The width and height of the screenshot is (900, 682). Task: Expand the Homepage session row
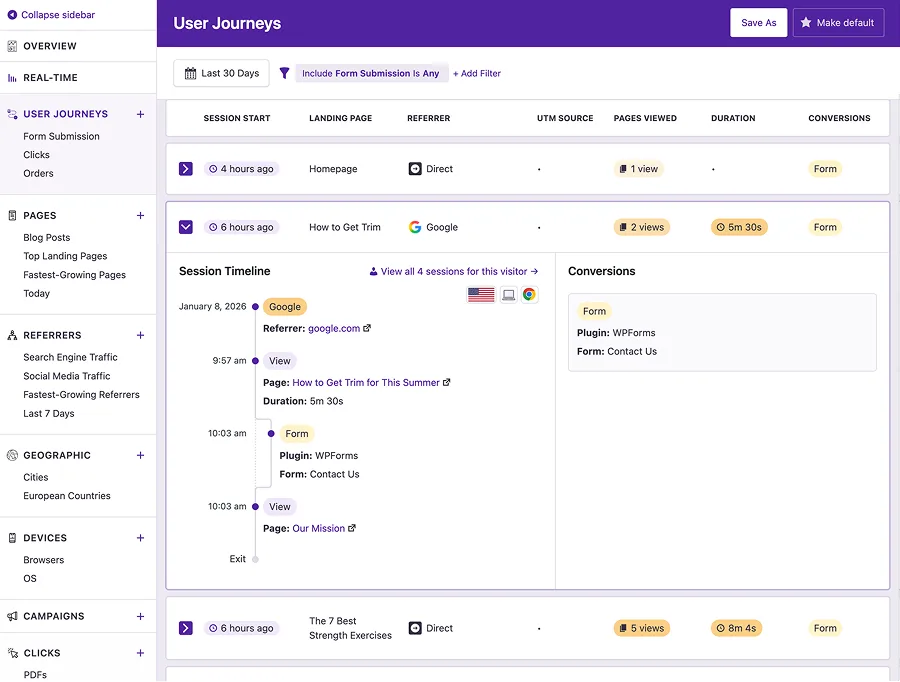pyautogui.click(x=185, y=169)
